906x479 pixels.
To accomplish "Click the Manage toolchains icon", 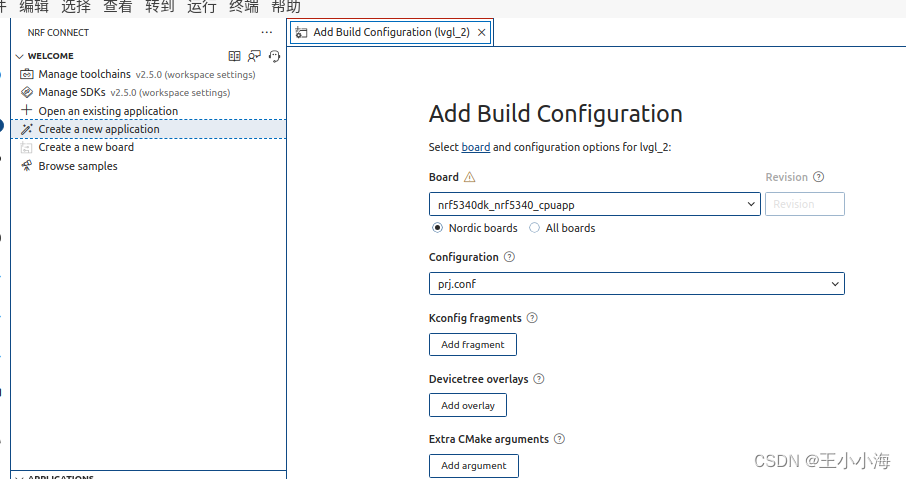I will click(x=27, y=74).
